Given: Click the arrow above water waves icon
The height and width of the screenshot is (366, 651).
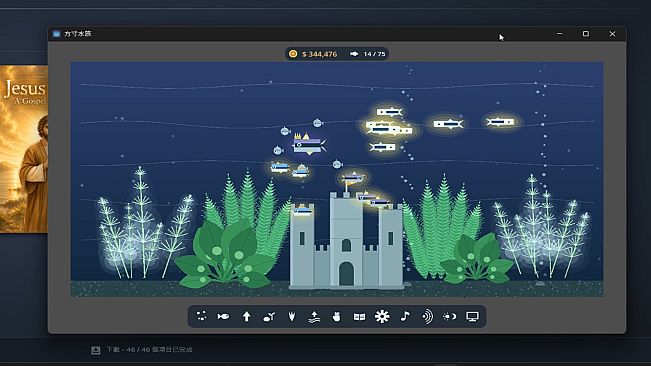Looking at the screenshot, I should point(314,317).
